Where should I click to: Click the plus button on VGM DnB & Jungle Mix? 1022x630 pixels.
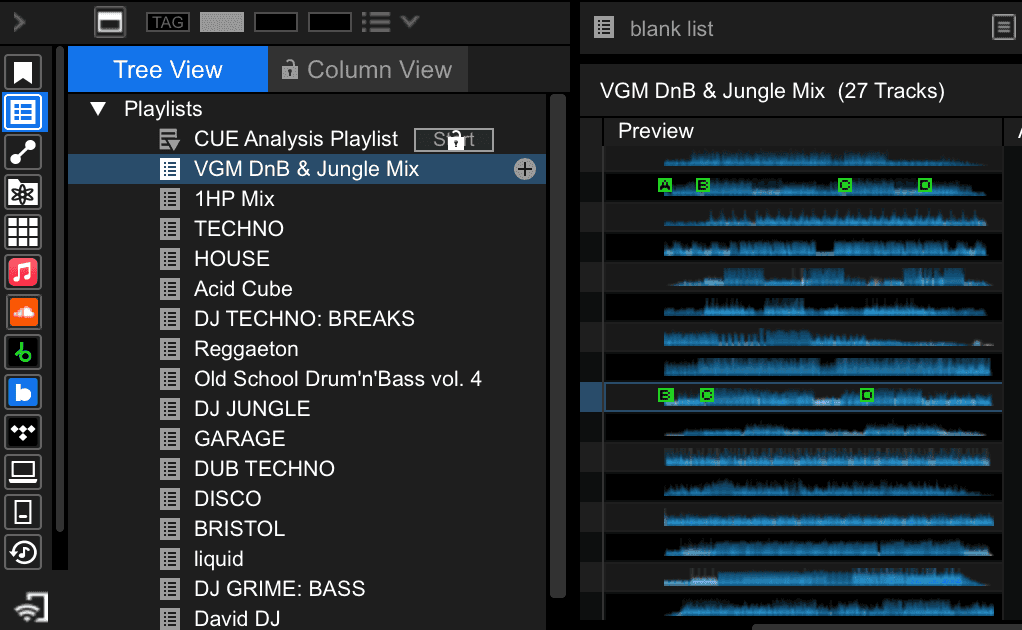(525, 169)
